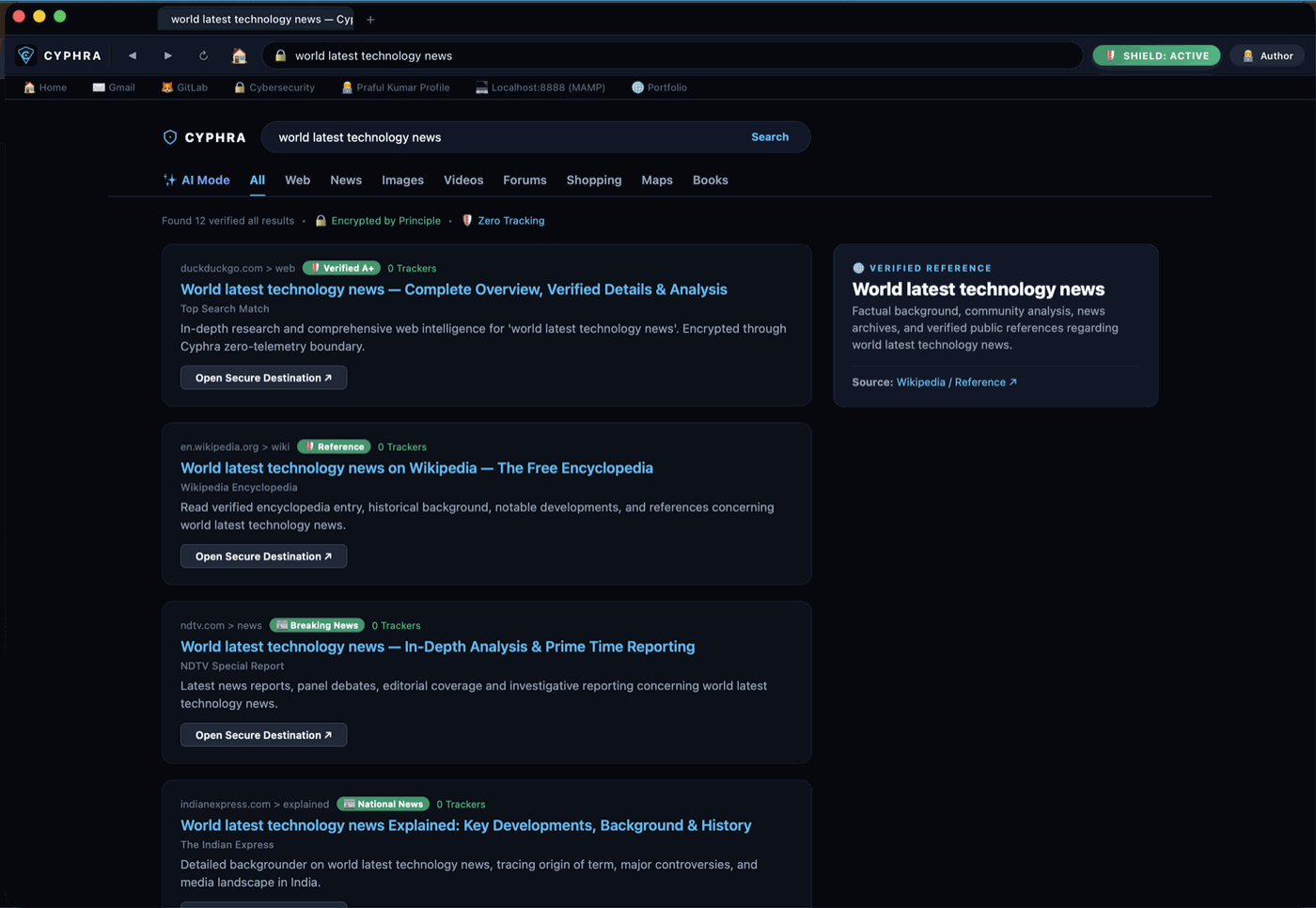Switch to the Books tab
Image resolution: width=1316 pixels, height=908 pixels.
[711, 180]
